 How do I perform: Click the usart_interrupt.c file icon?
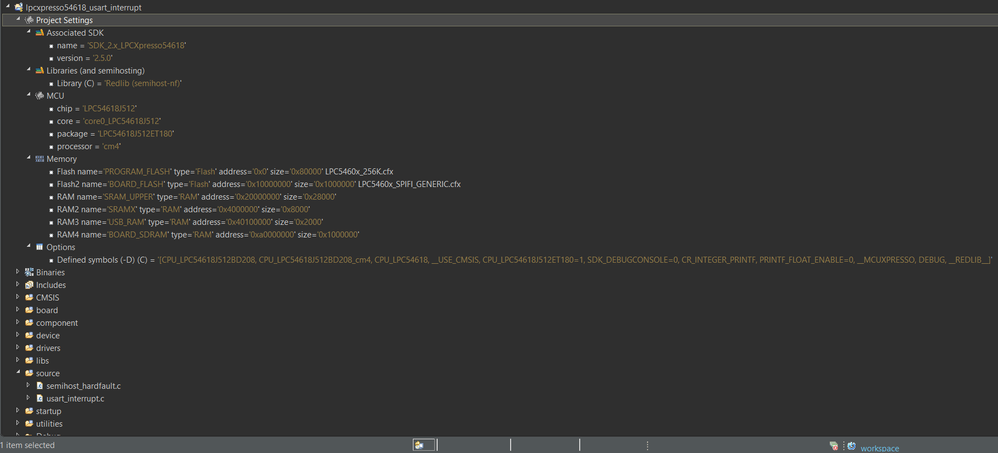click(x=39, y=398)
